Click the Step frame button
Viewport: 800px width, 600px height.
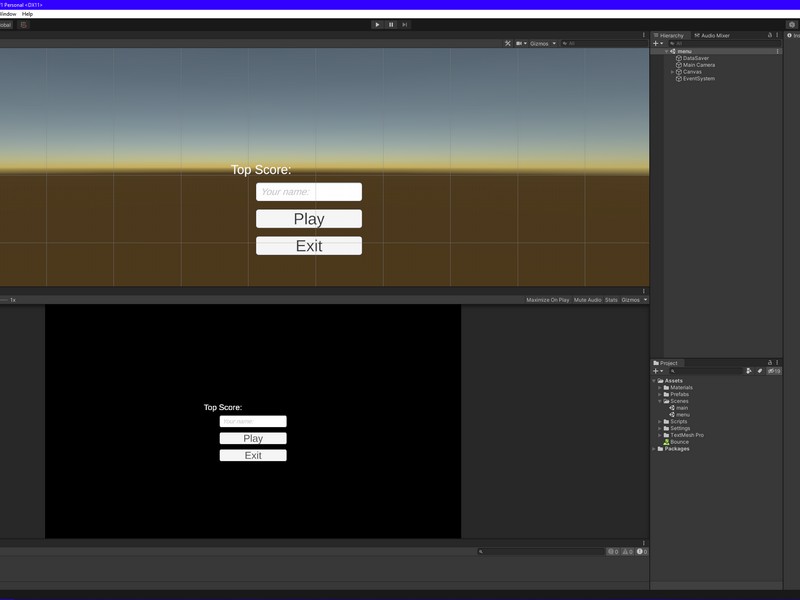click(404, 24)
